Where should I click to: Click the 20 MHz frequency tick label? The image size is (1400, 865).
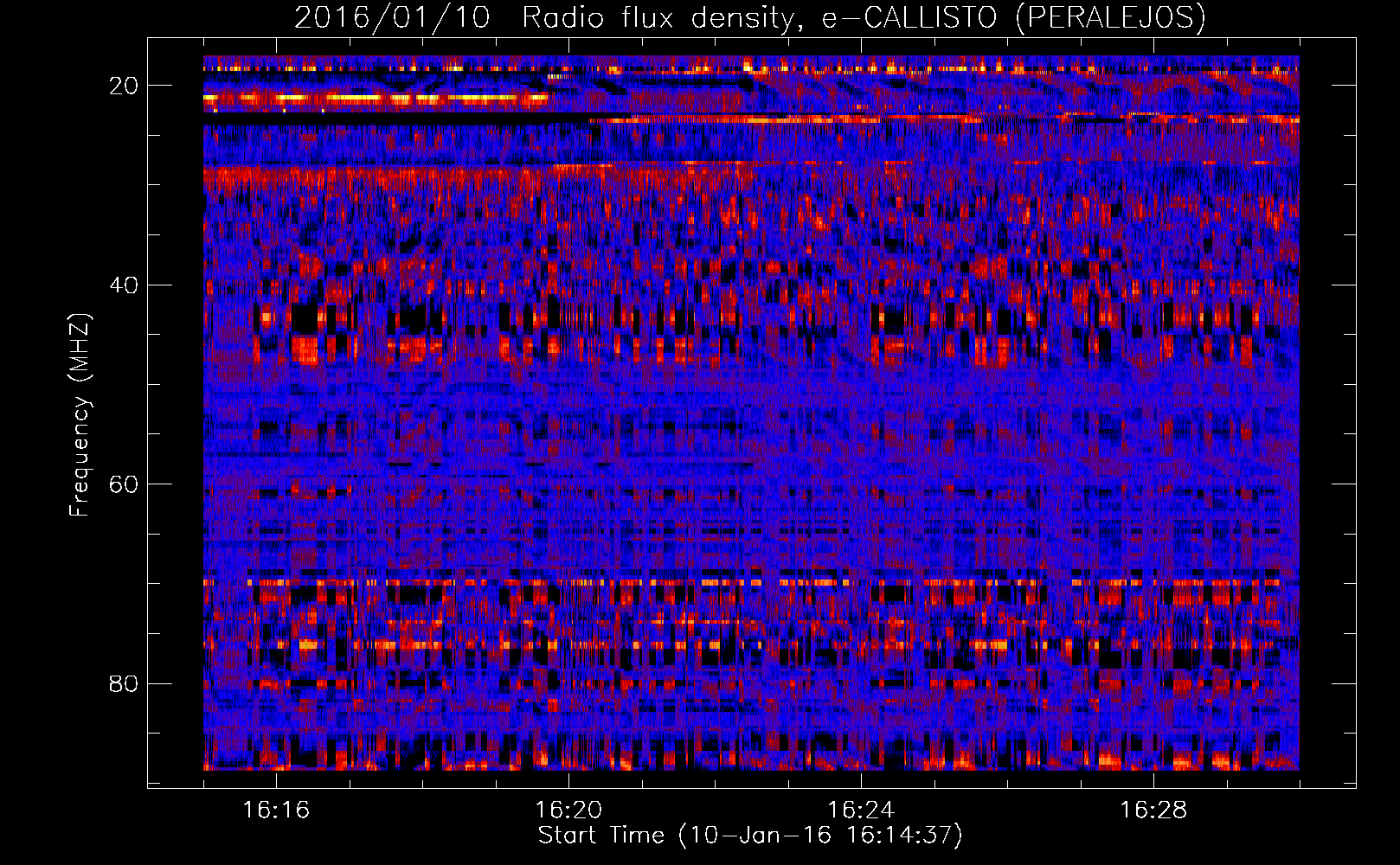(125, 85)
